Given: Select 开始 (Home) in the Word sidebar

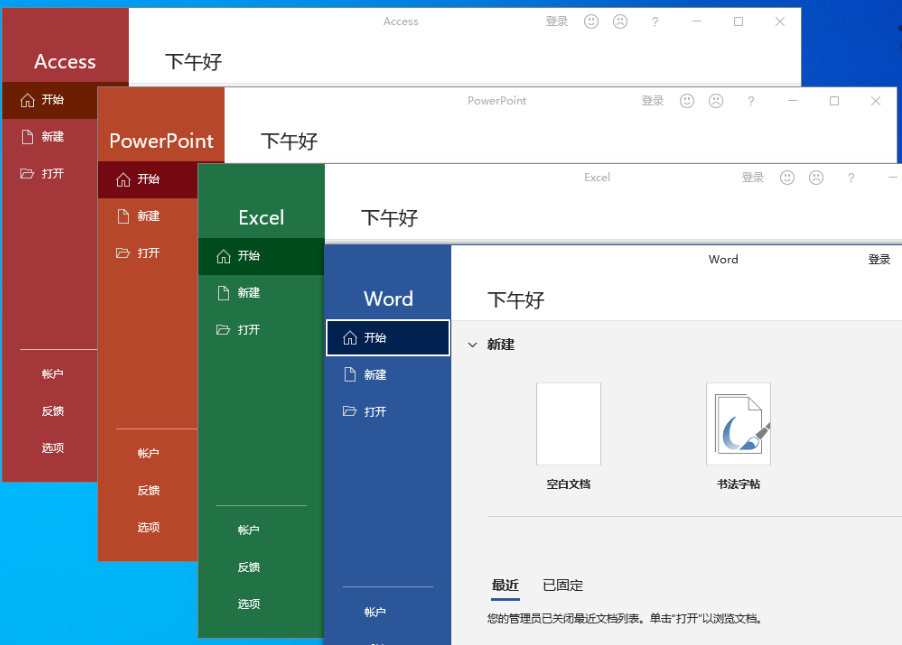Looking at the screenshot, I should (388, 338).
